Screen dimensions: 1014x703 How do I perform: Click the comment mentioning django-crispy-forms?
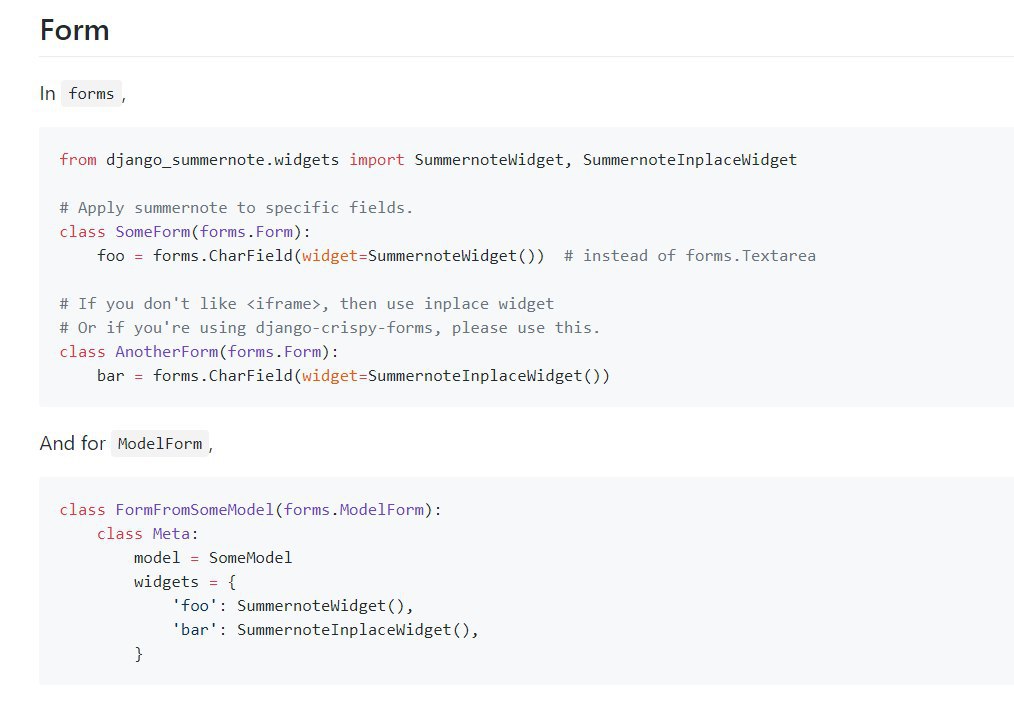(x=330, y=327)
